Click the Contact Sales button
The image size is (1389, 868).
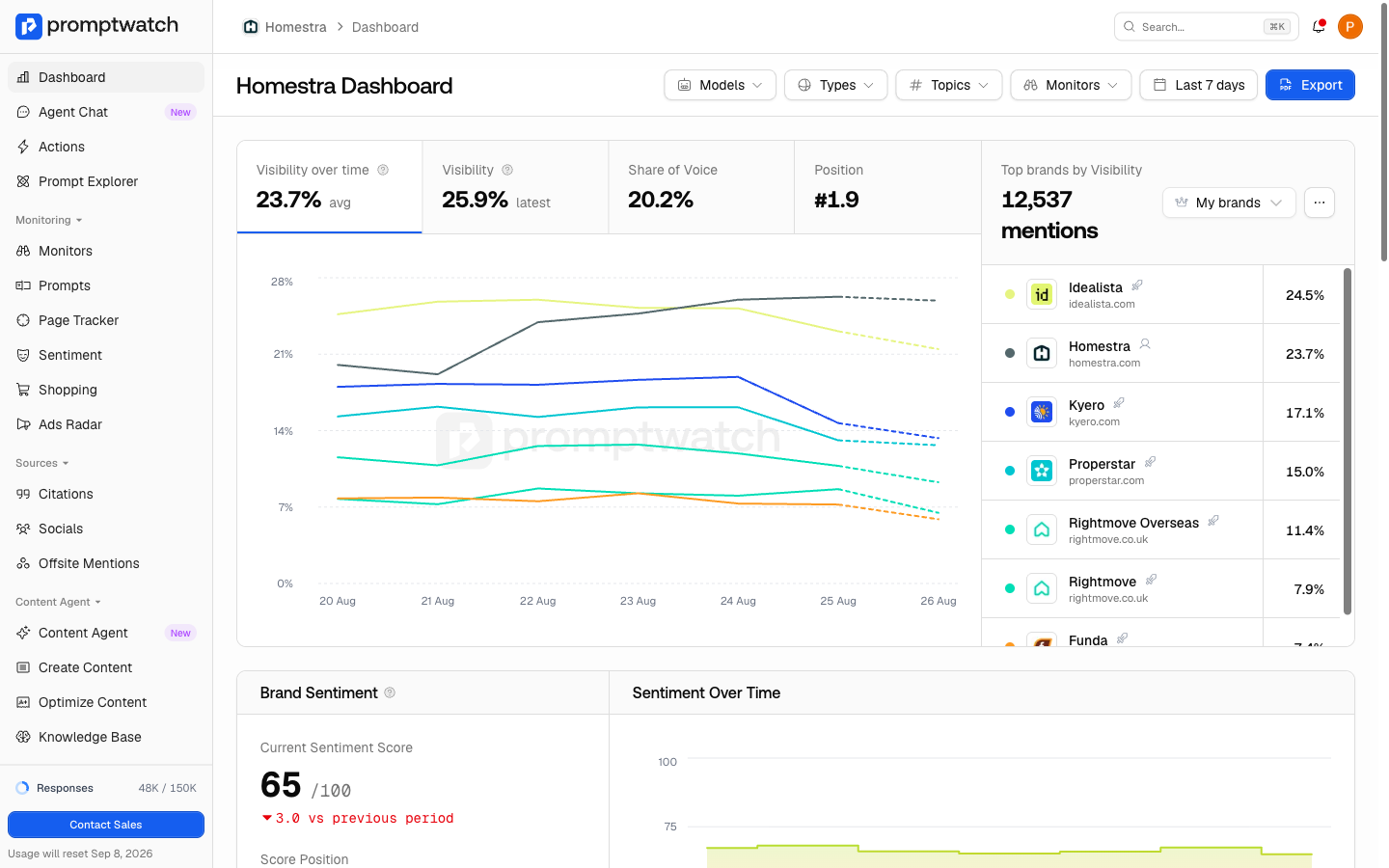coord(106,825)
